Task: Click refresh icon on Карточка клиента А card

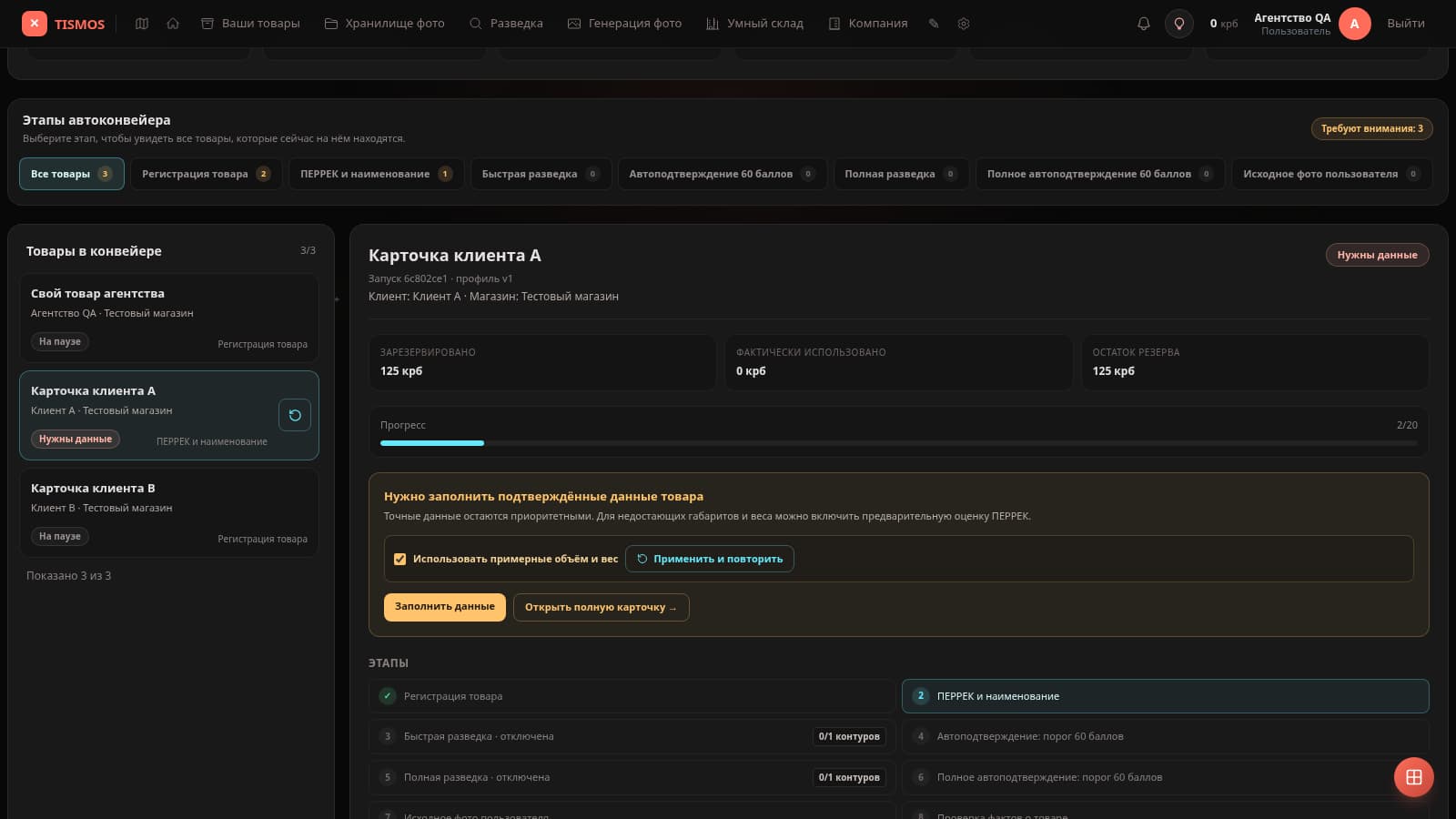Action: point(295,415)
